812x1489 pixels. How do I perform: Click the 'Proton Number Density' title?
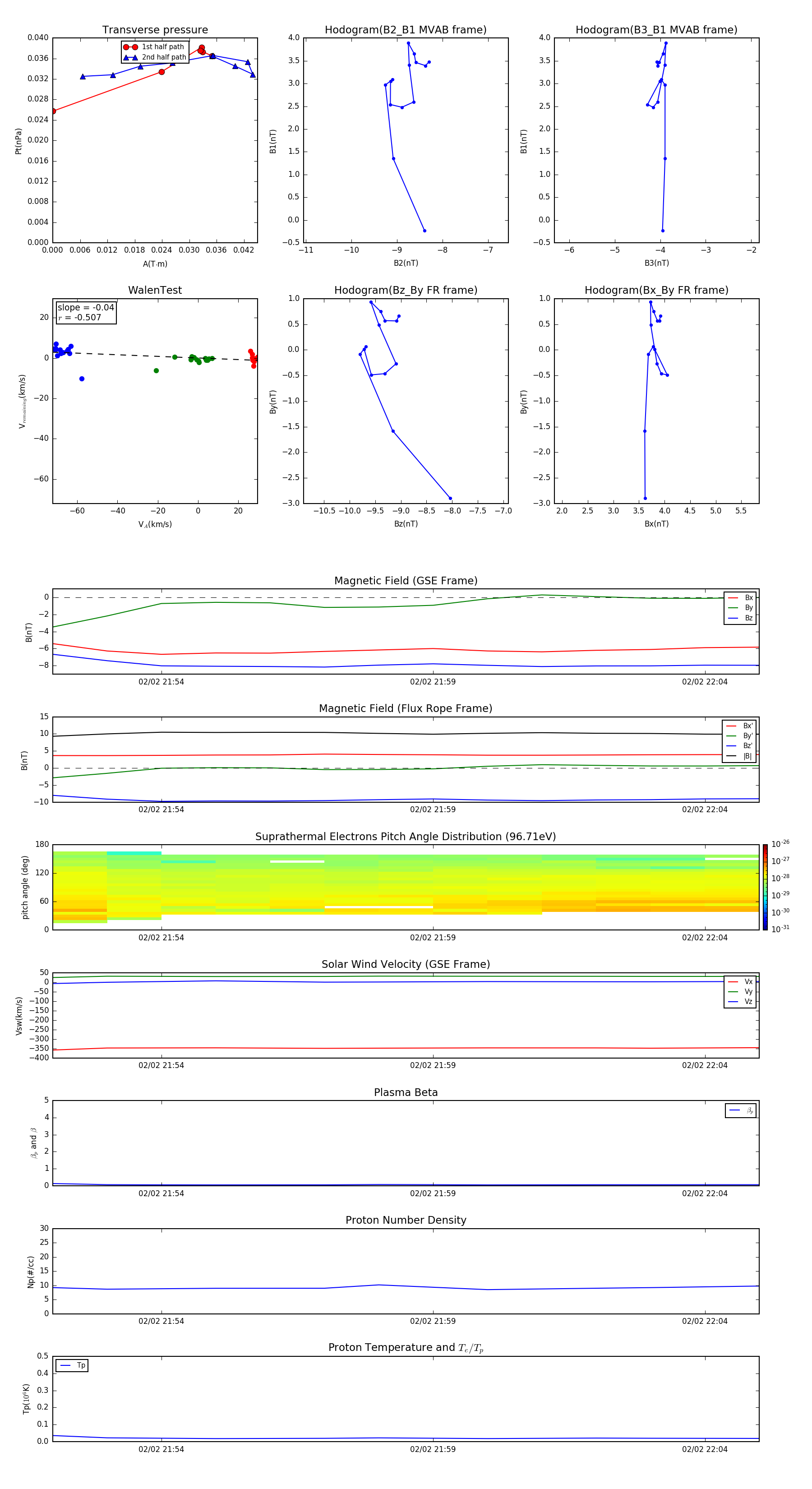coord(406,1220)
